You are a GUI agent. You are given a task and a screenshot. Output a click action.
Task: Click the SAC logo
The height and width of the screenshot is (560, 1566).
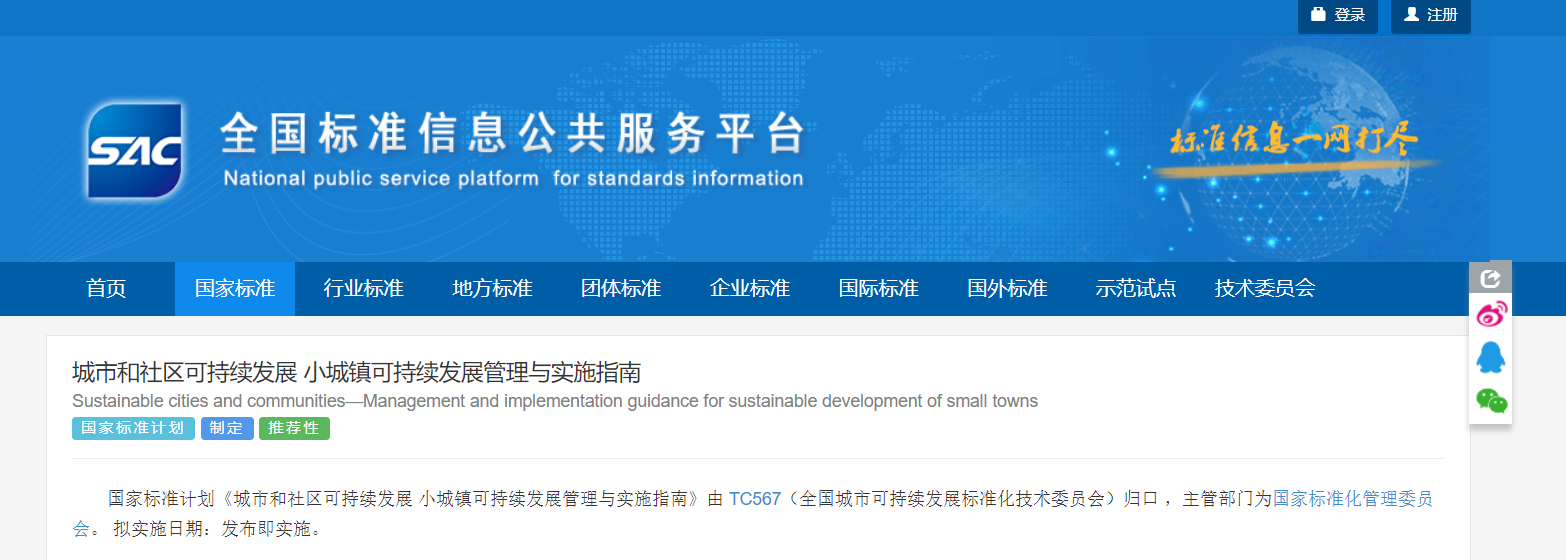click(134, 150)
